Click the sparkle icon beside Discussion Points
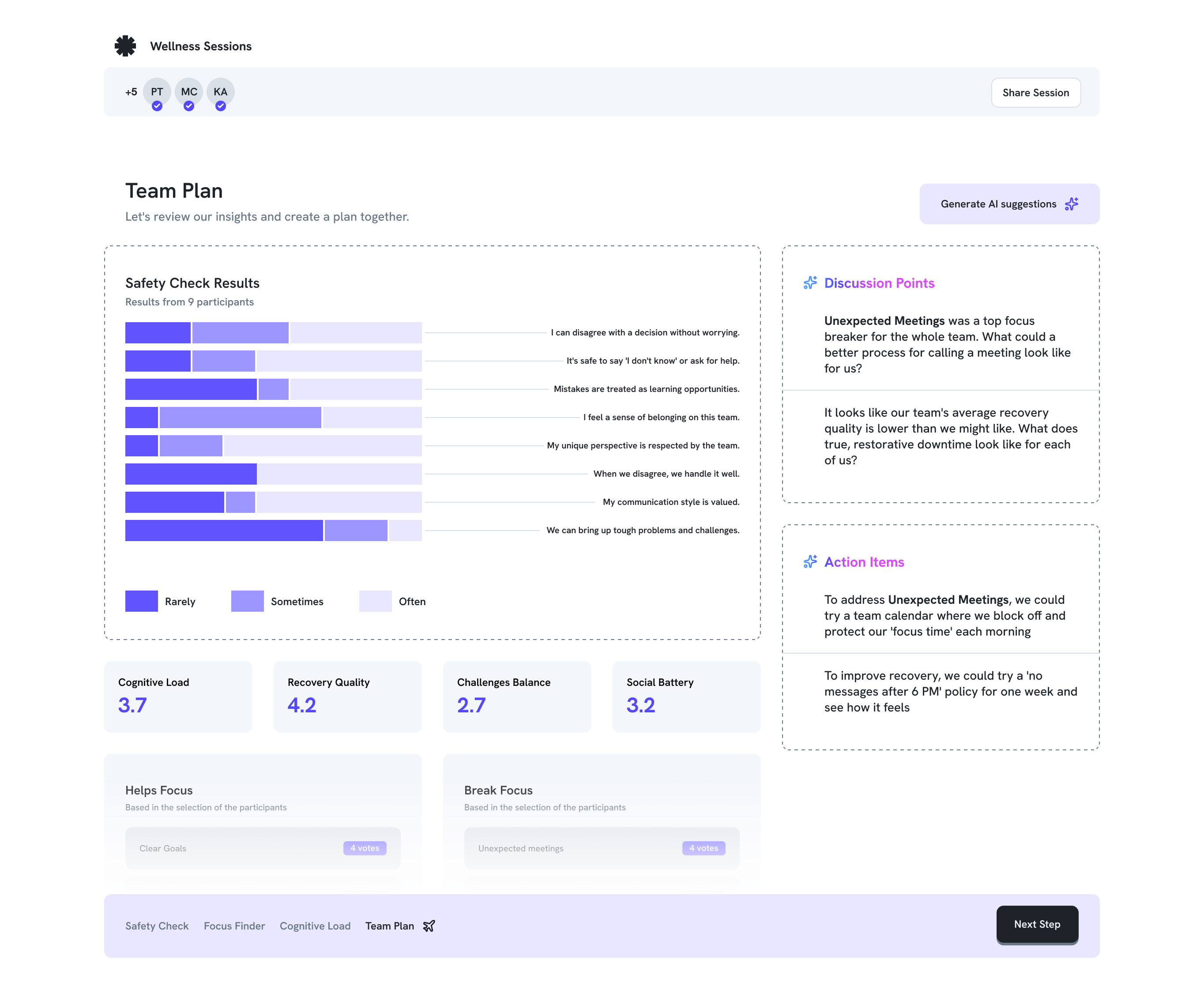This screenshot has height=986, width=1204. tap(810, 282)
